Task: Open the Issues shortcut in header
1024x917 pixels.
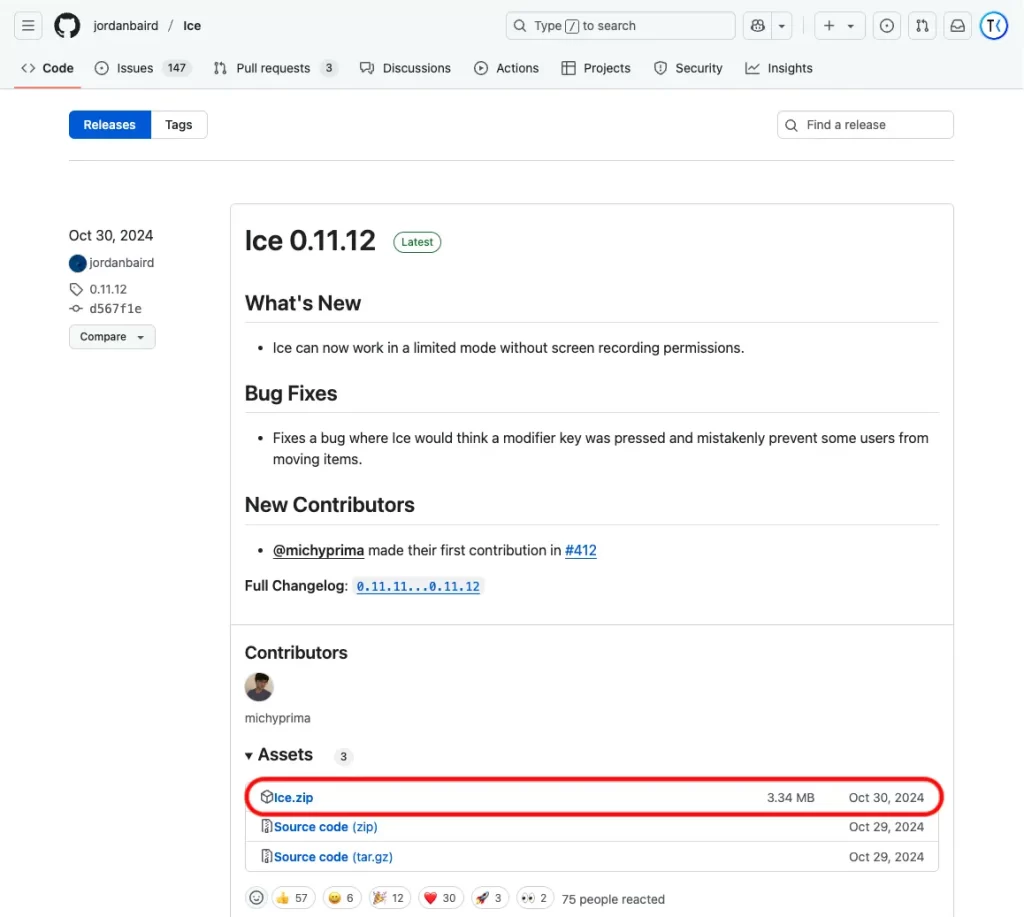Action: 886,25
